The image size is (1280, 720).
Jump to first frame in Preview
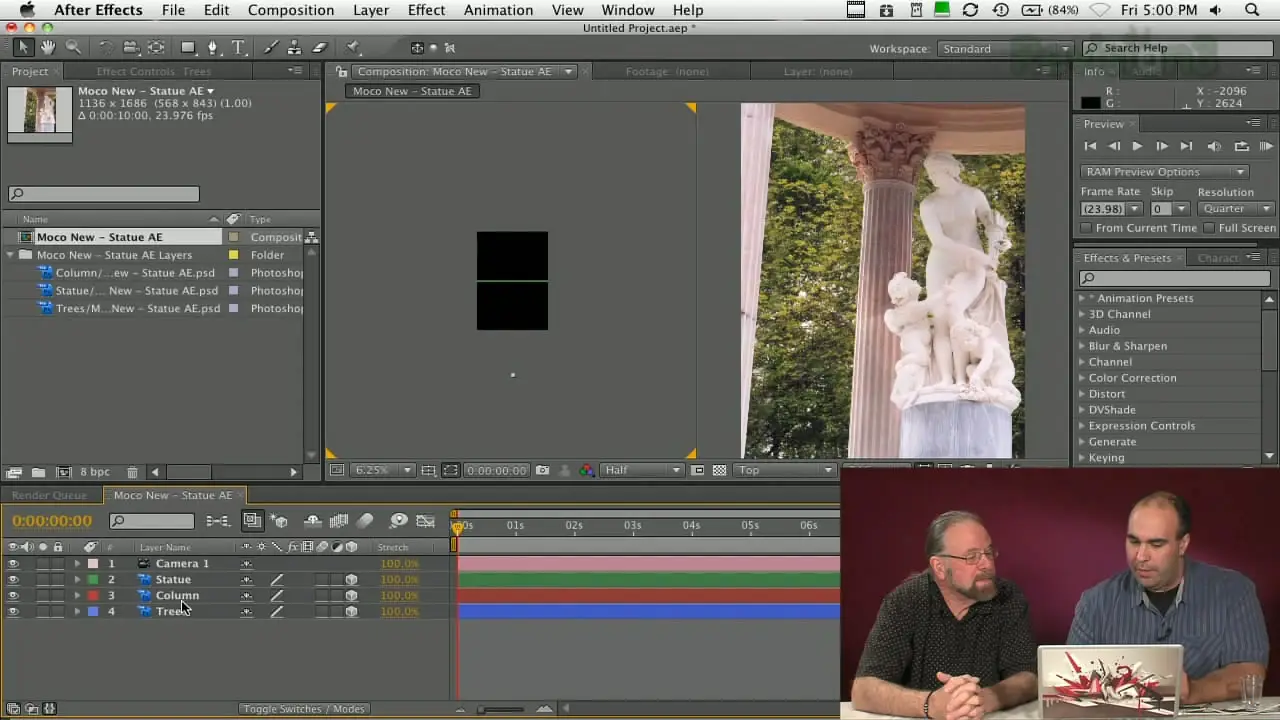tap(1090, 146)
